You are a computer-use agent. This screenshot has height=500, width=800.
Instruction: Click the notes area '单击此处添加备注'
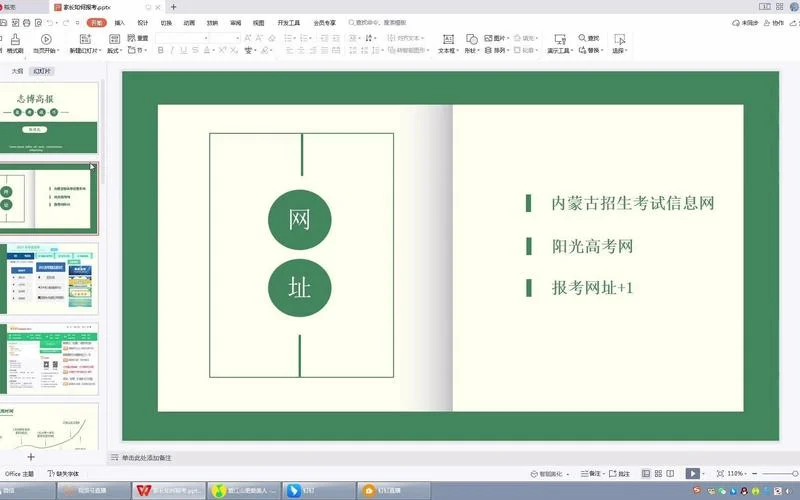[147, 458]
